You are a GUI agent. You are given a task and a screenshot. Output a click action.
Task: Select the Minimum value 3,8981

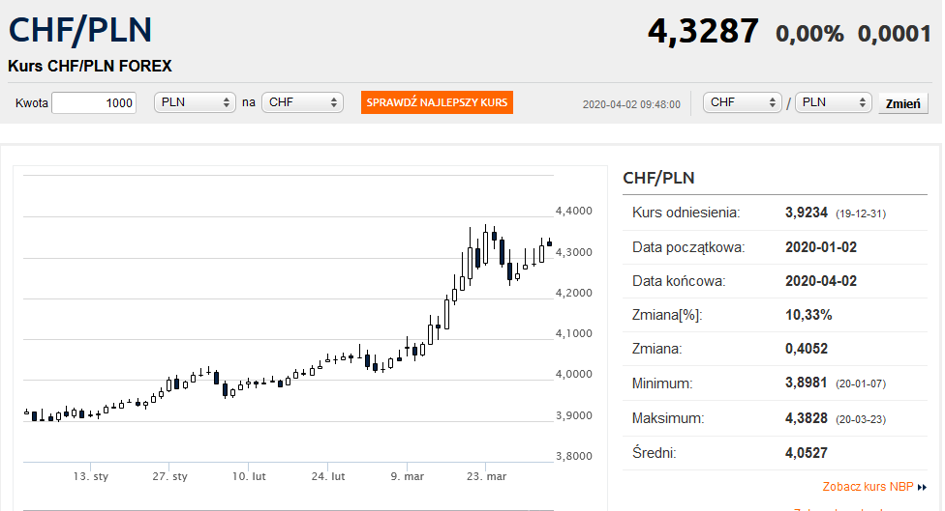(807, 383)
